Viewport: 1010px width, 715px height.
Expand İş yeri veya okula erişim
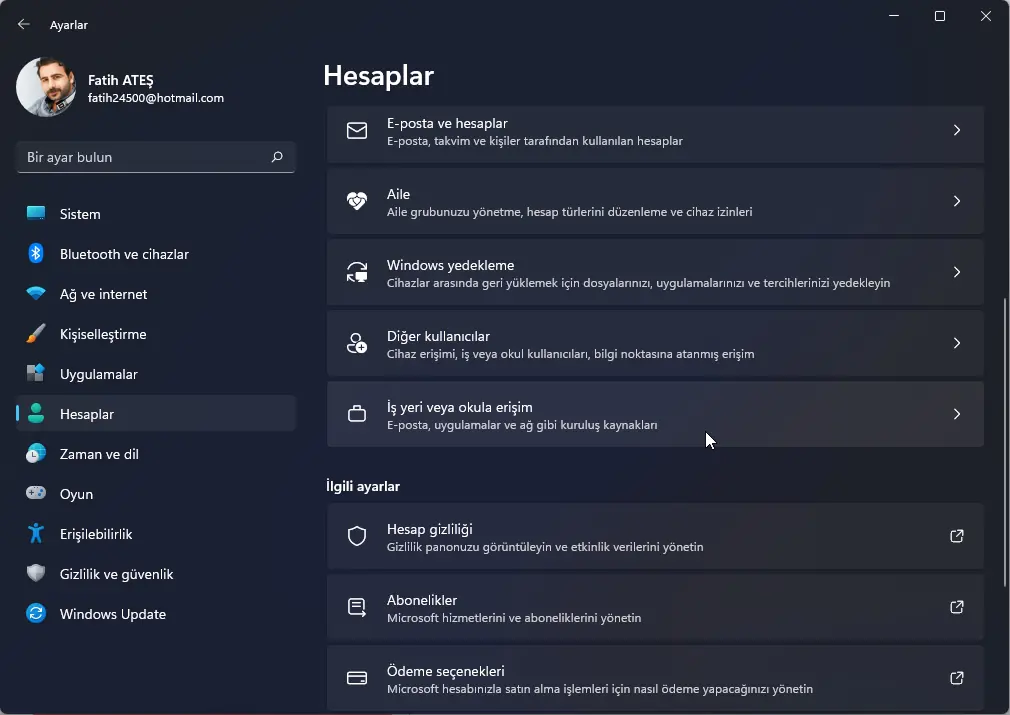(x=655, y=414)
